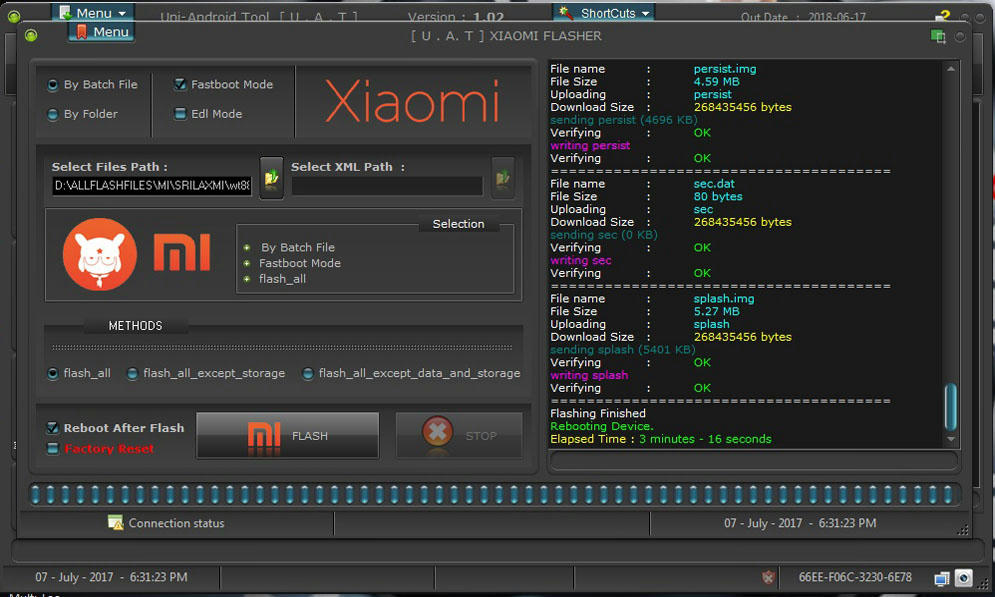Click the log line 'sending persist (4696 KB)'

623,120
